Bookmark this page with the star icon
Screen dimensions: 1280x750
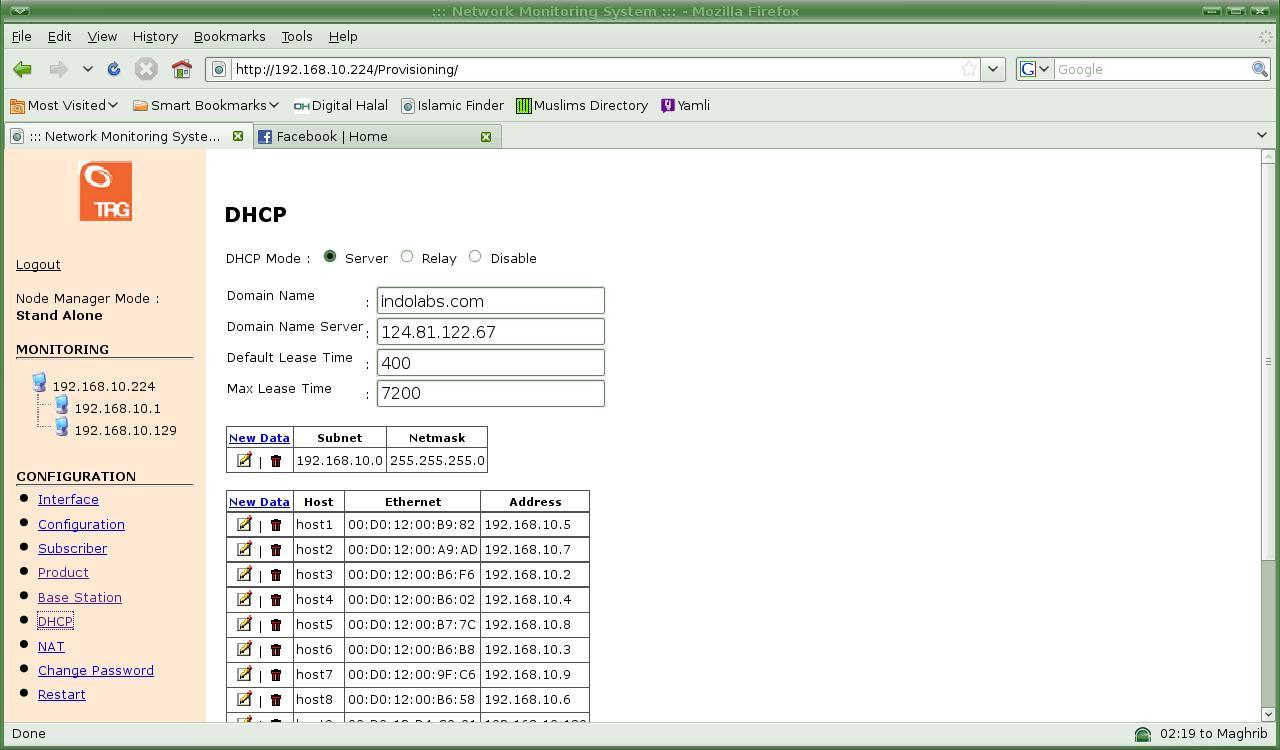[x=968, y=69]
